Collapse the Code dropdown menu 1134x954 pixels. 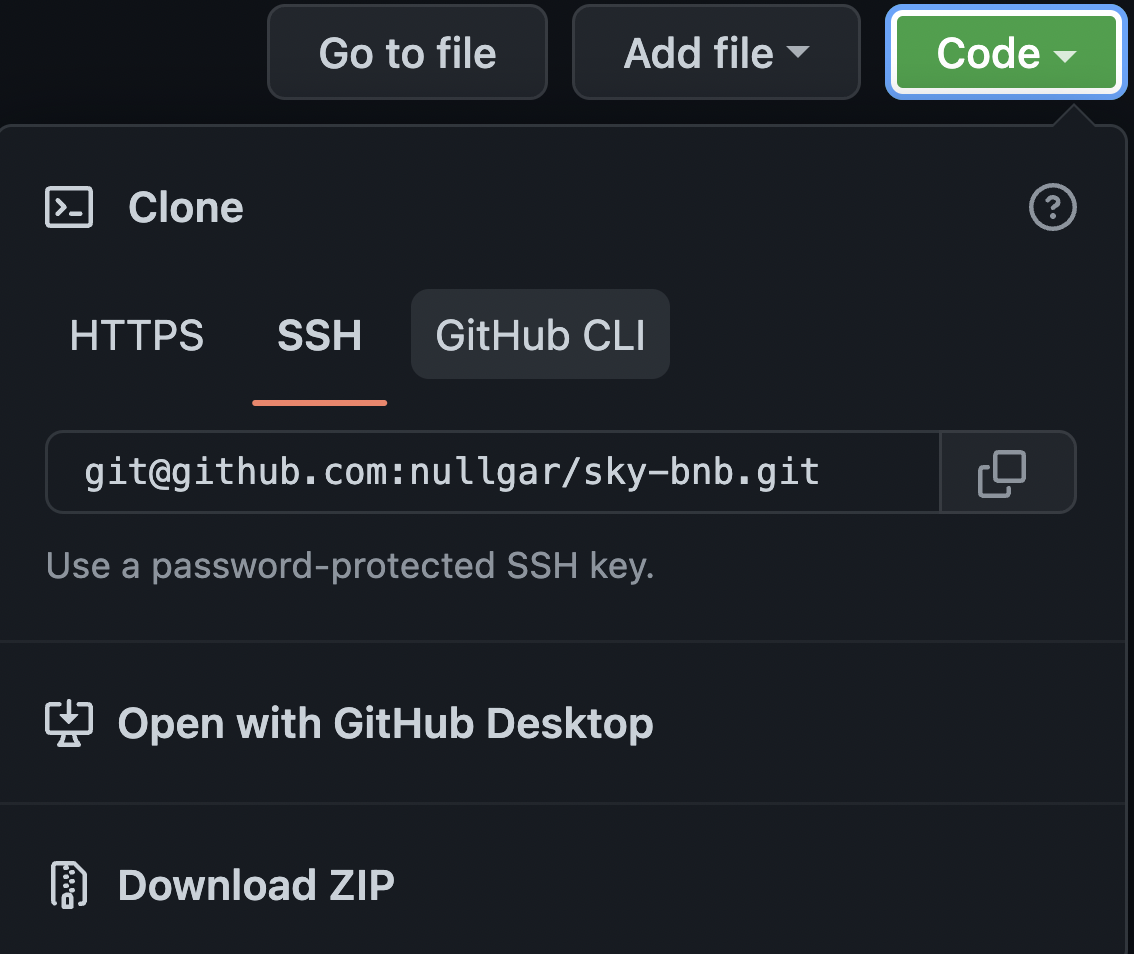pos(1004,52)
